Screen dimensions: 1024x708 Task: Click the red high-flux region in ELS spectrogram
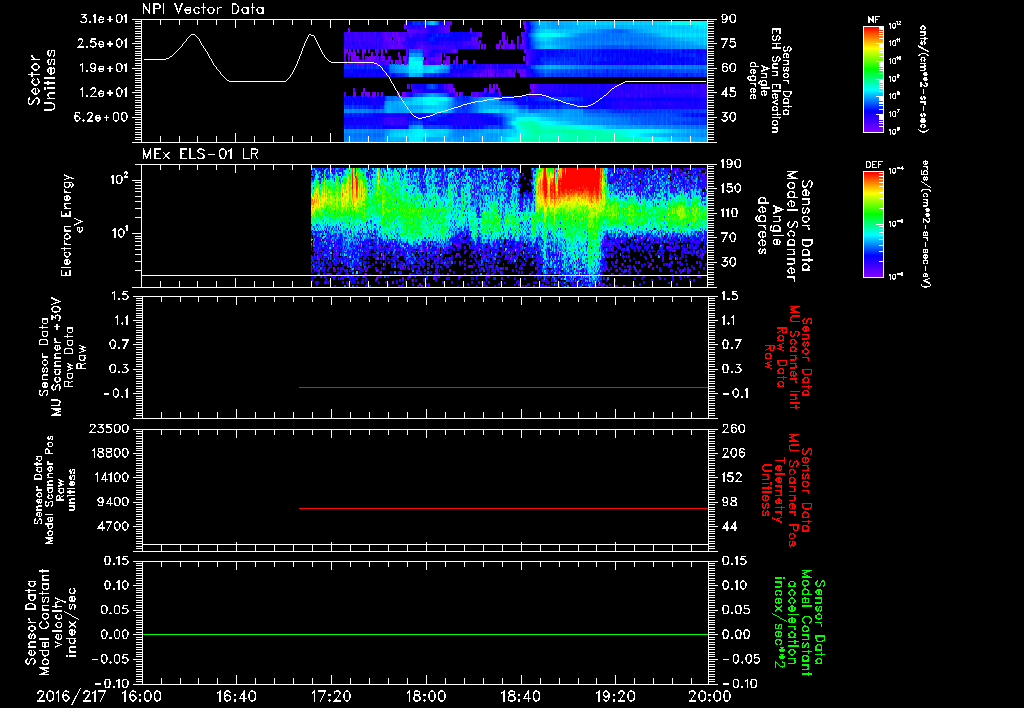coord(580,184)
